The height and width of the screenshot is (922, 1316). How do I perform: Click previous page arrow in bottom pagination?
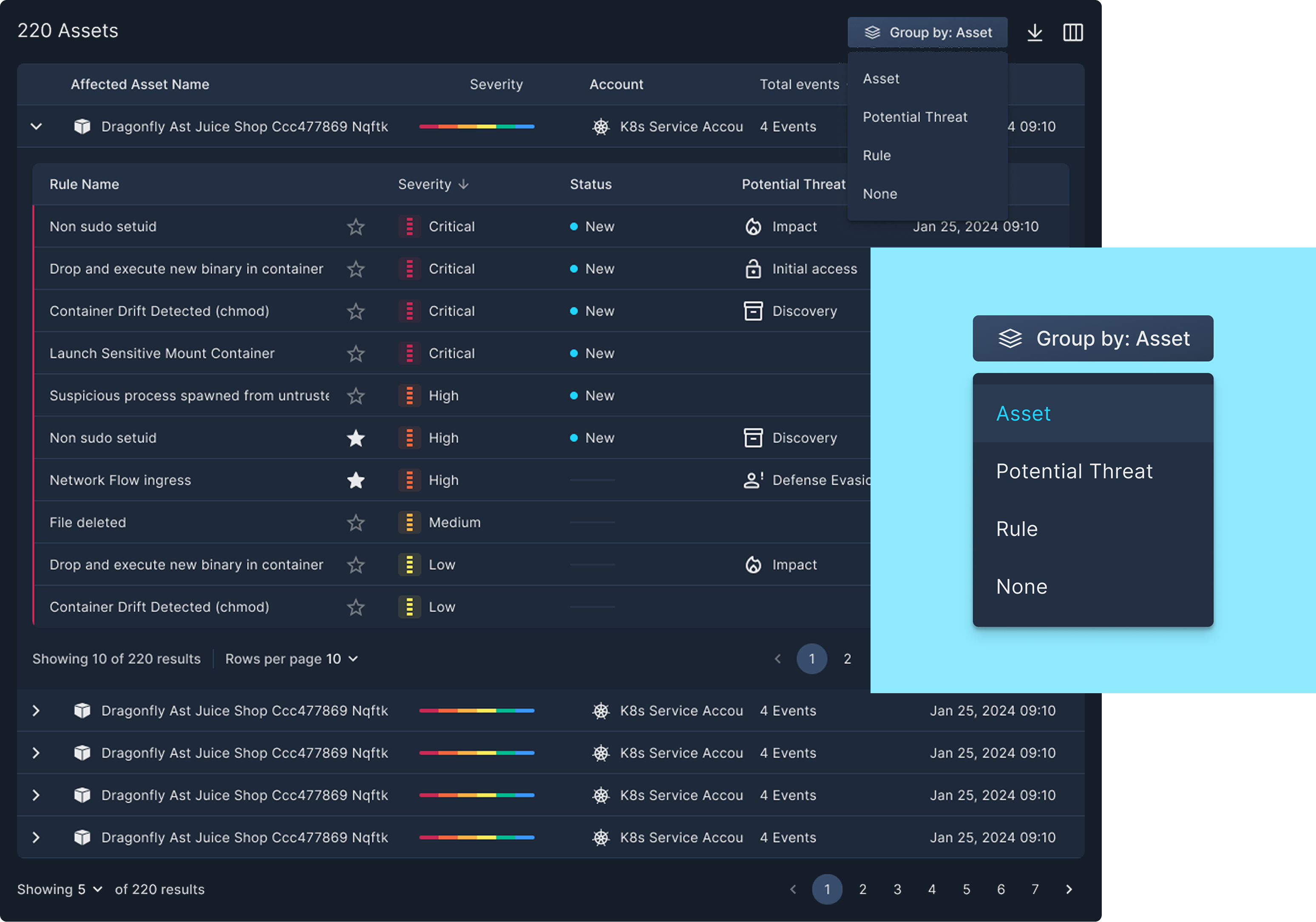click(793, 889)
